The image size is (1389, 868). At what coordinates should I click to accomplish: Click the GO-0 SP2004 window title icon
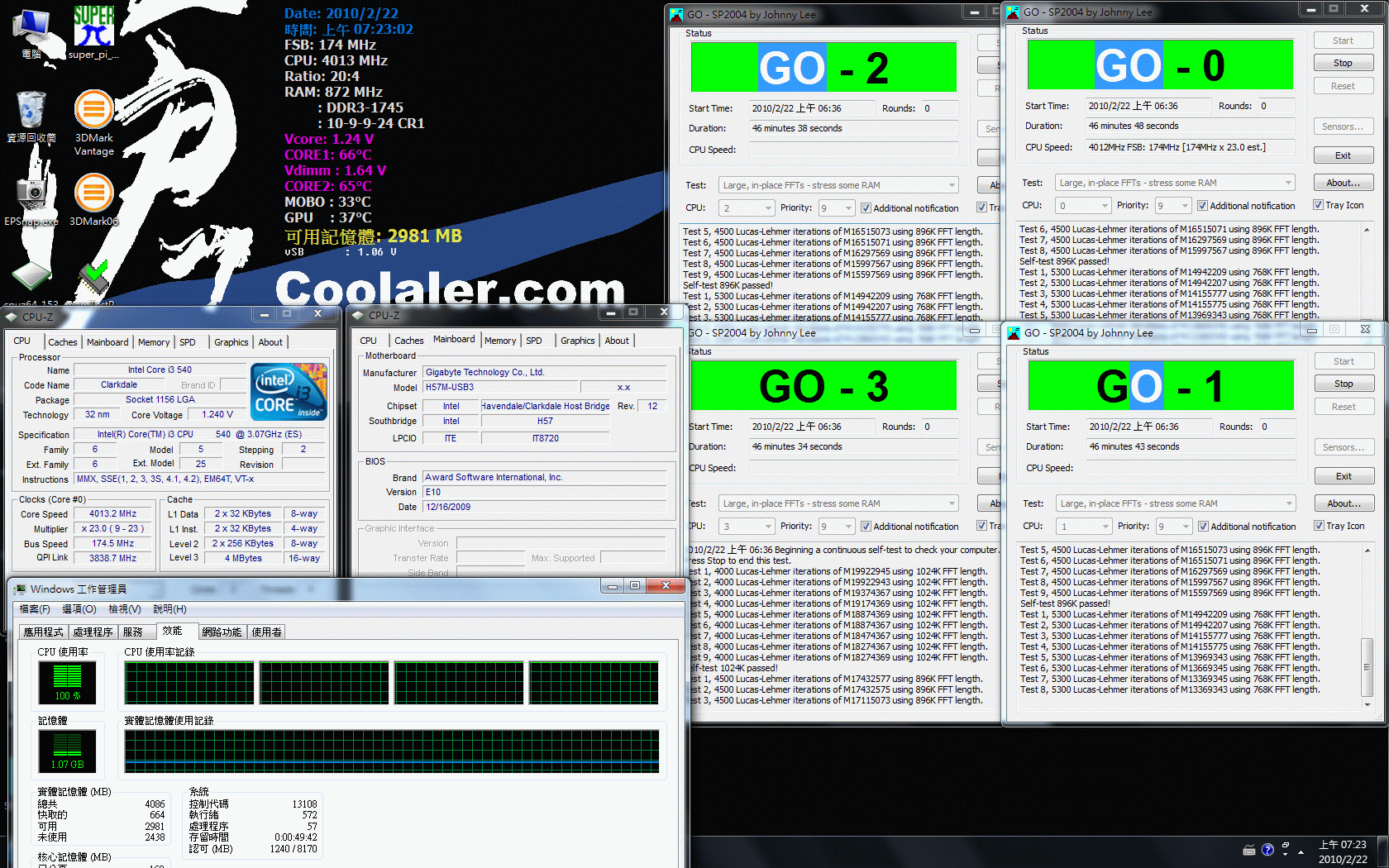point(1013,12)
